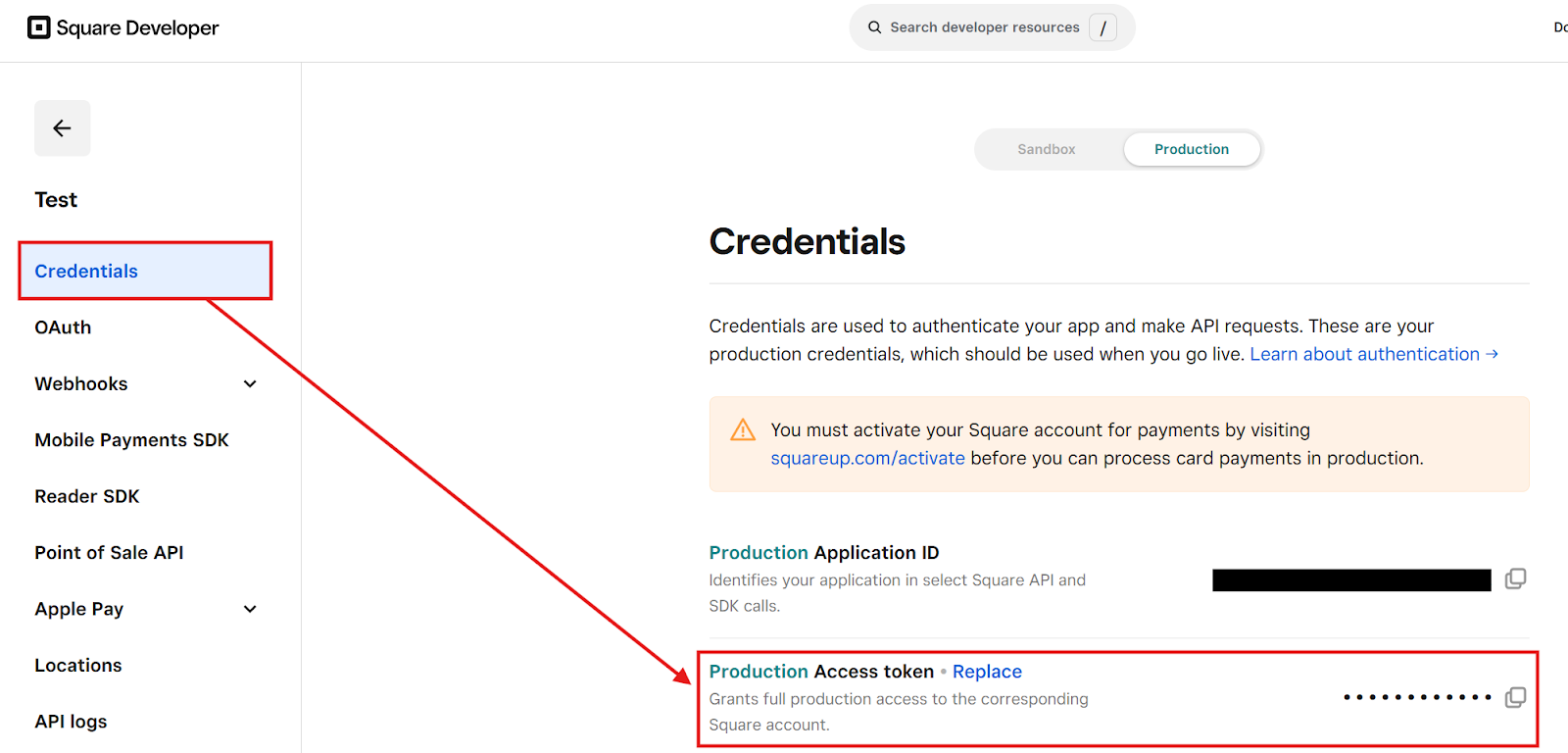Click the warning triangle icon
Viewport: 1568px width, 753px height.
tap(743, 430)
